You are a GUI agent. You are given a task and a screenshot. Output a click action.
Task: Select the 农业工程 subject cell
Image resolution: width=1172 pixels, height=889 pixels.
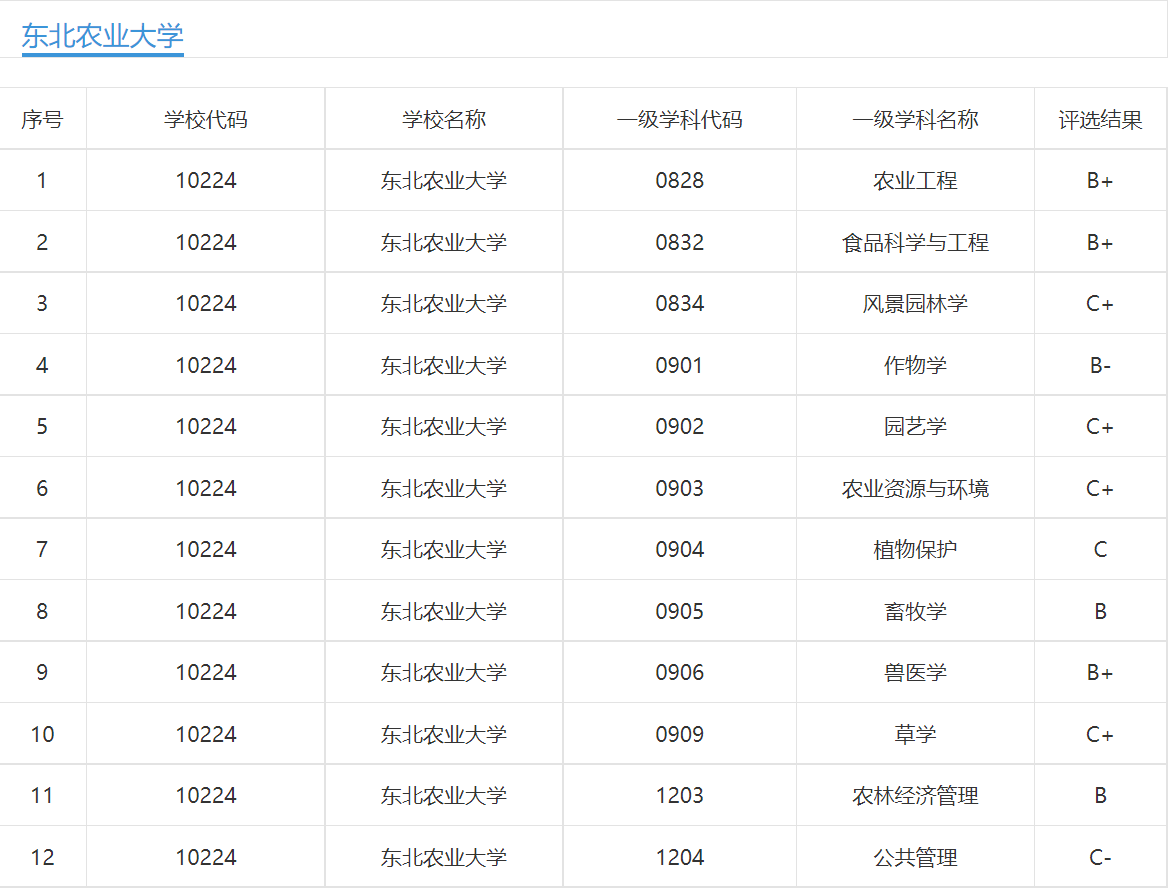pyautogui.click(x=916, y=181)
